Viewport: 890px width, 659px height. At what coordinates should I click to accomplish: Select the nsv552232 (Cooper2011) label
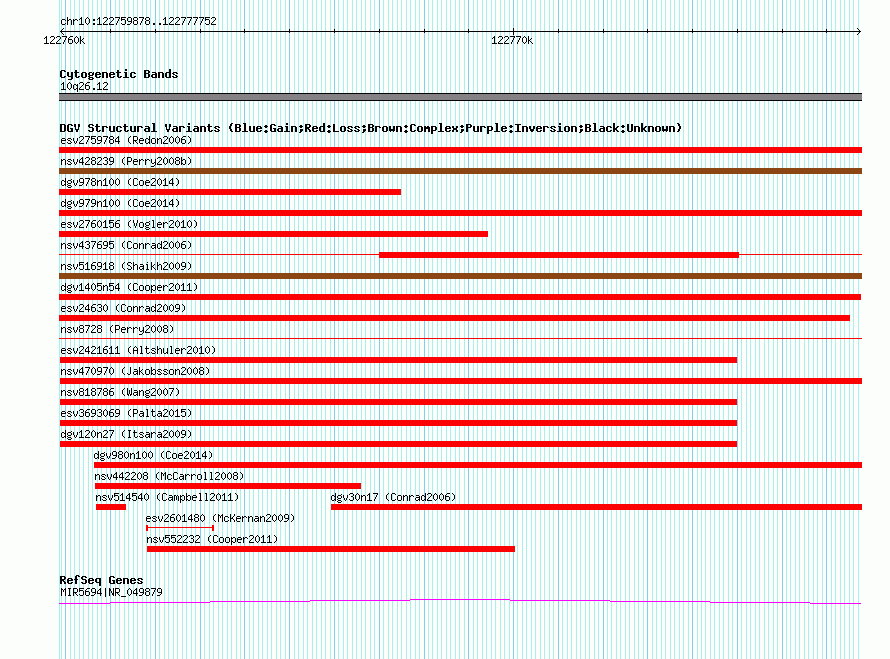click(212, 539)
